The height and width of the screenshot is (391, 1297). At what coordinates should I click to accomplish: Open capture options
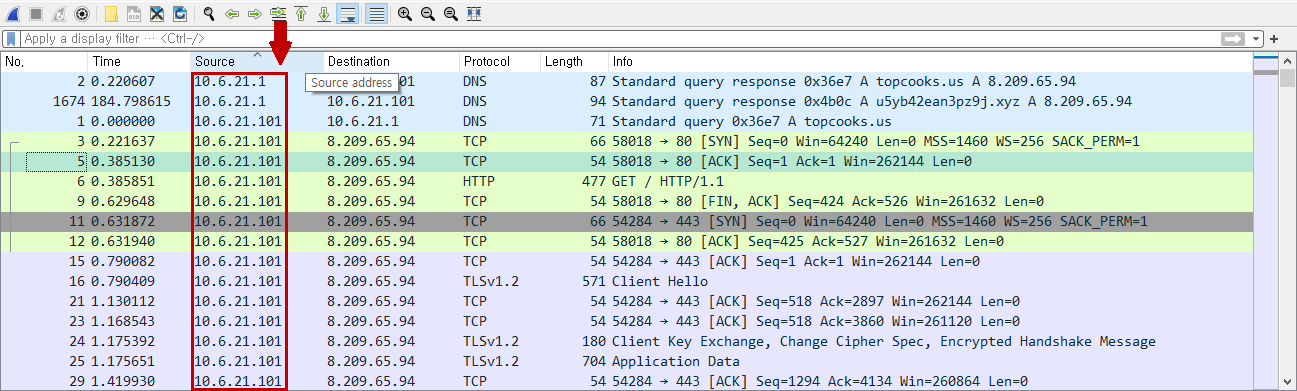[x=82, y=14]
